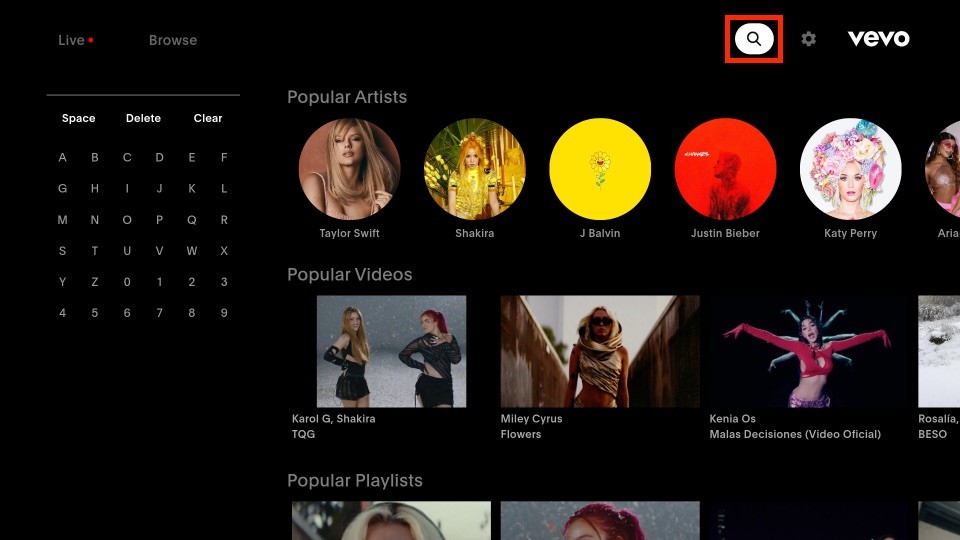This screenshot has height=540, width=960.
Task: Click the "Justin Bieber" name label
Action: pos(726,233)
